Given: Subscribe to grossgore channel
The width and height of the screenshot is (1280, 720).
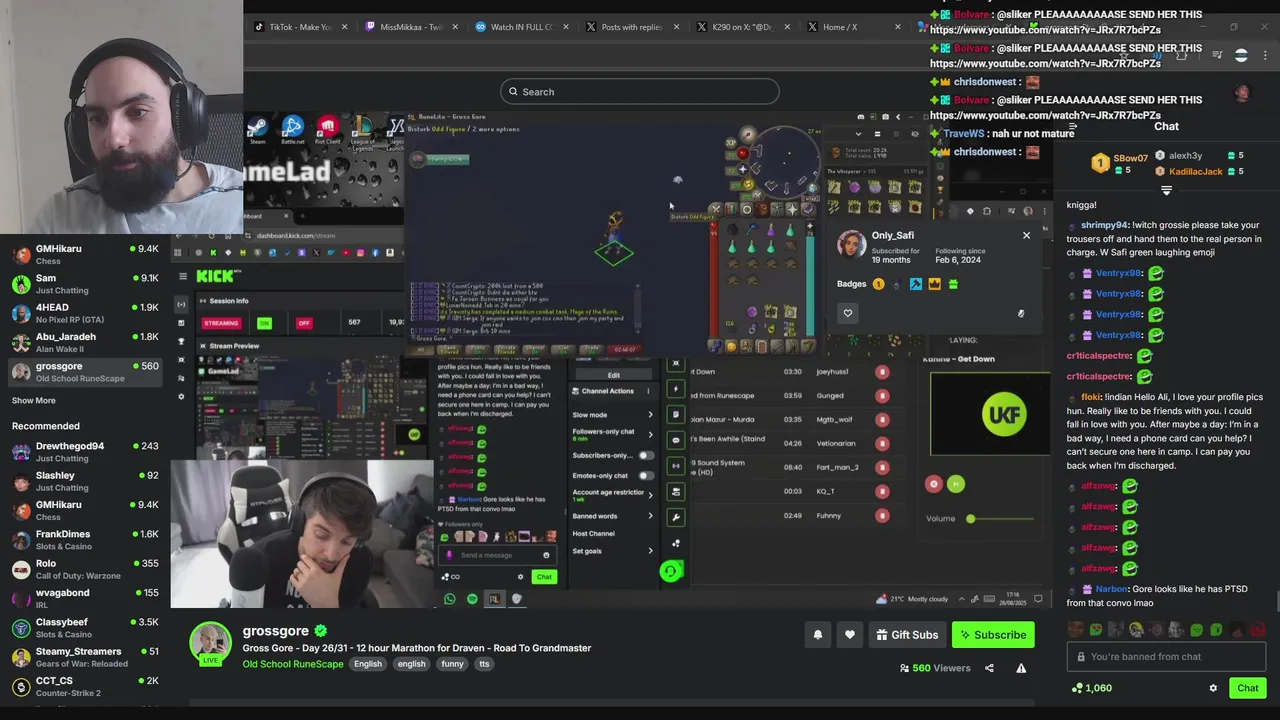Looking at the screenshot, I should point(993,635).
